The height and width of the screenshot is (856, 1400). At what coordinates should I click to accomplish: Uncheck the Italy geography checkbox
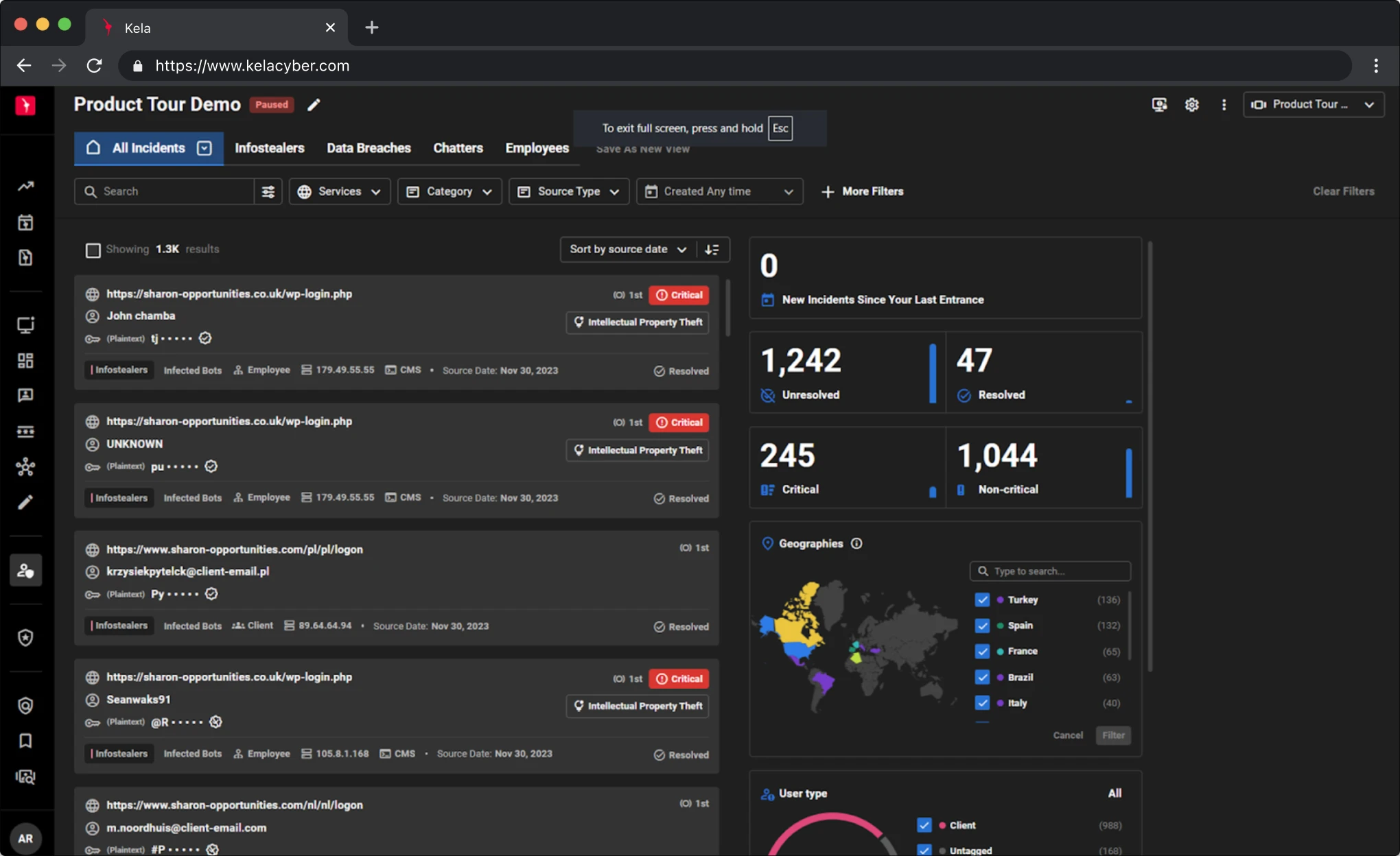pyautogui.click(x=982, y=703)
